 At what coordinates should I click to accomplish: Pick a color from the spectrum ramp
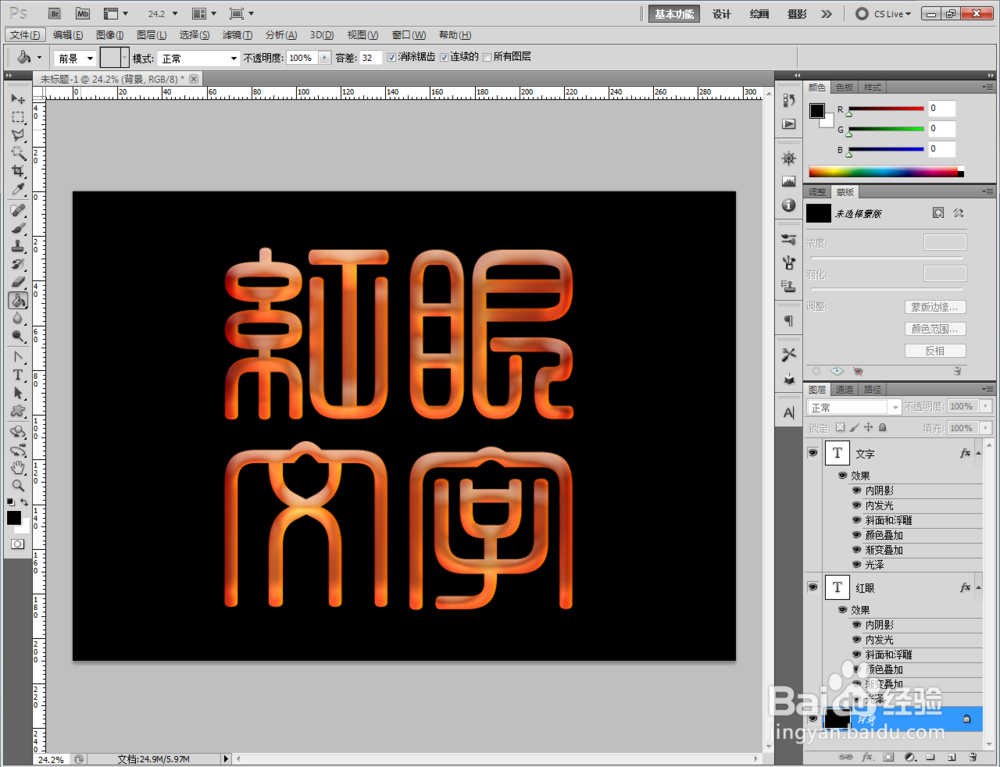click(886, 172)
